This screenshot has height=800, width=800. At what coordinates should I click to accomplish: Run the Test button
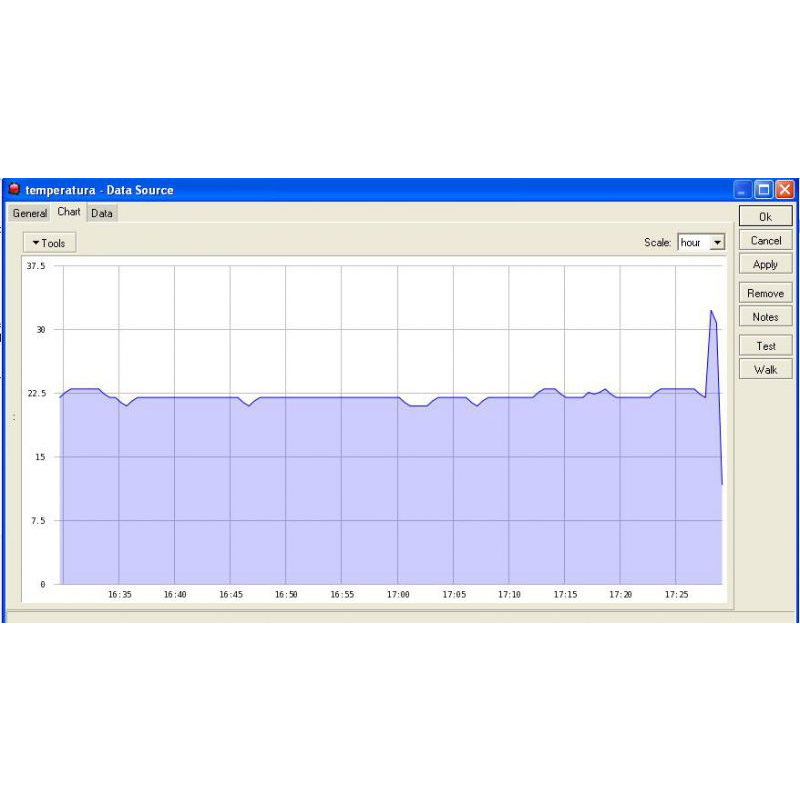coord(765,346)
